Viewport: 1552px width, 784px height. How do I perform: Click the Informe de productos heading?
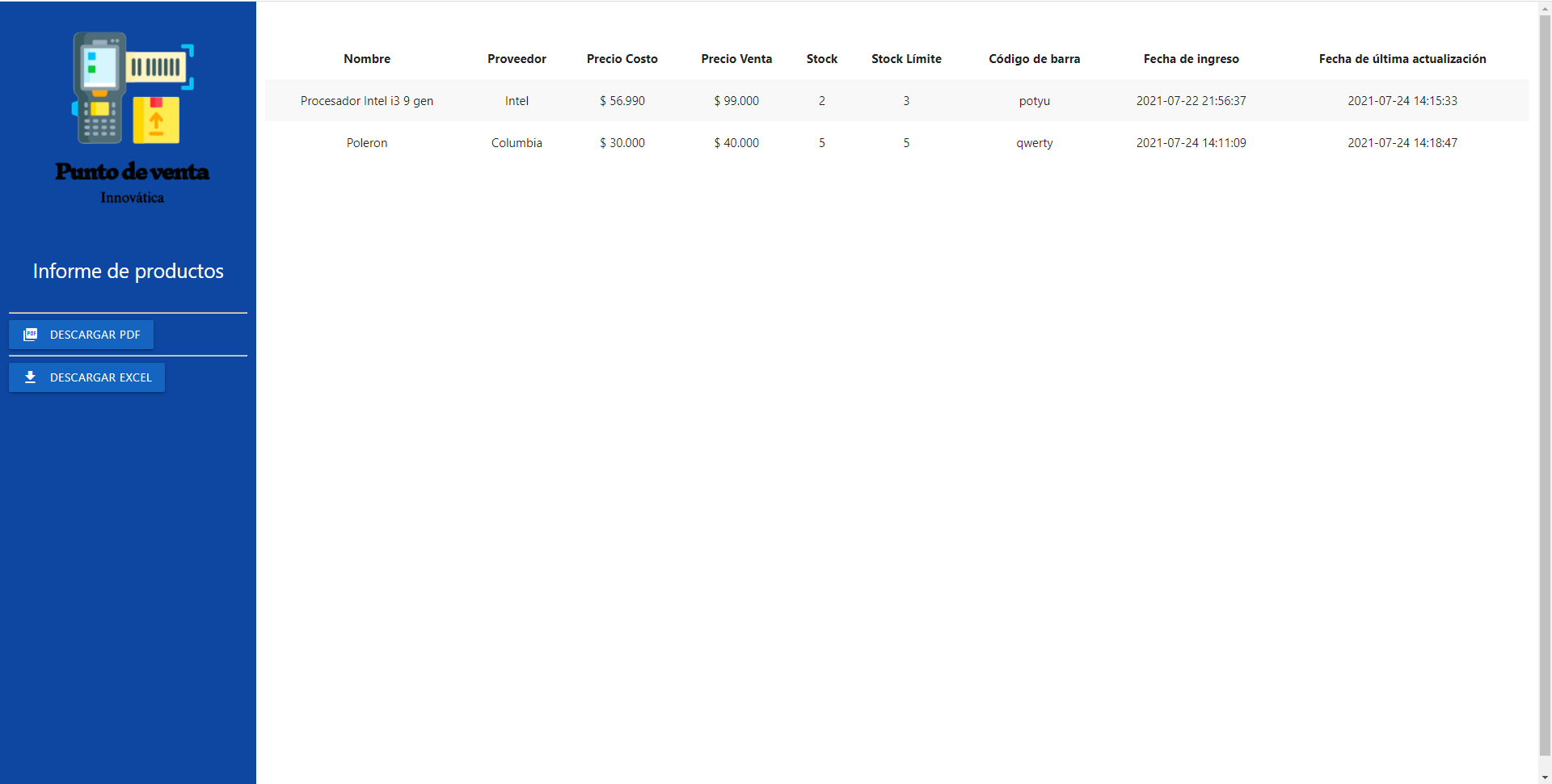click(x=129, y=272)
